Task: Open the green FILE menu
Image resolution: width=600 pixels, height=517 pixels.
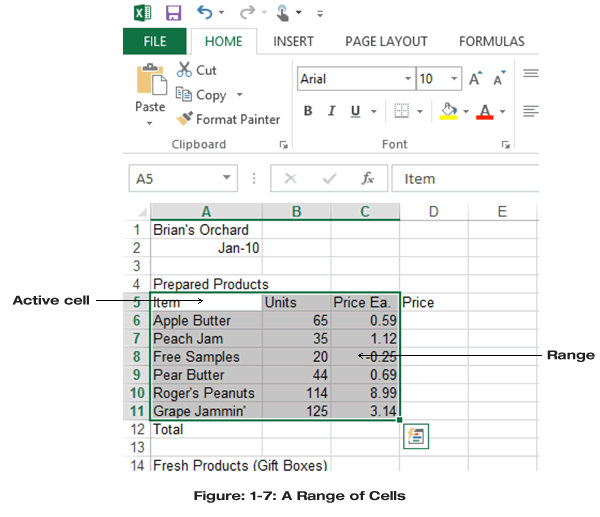Action: click(x=154, y=41)
